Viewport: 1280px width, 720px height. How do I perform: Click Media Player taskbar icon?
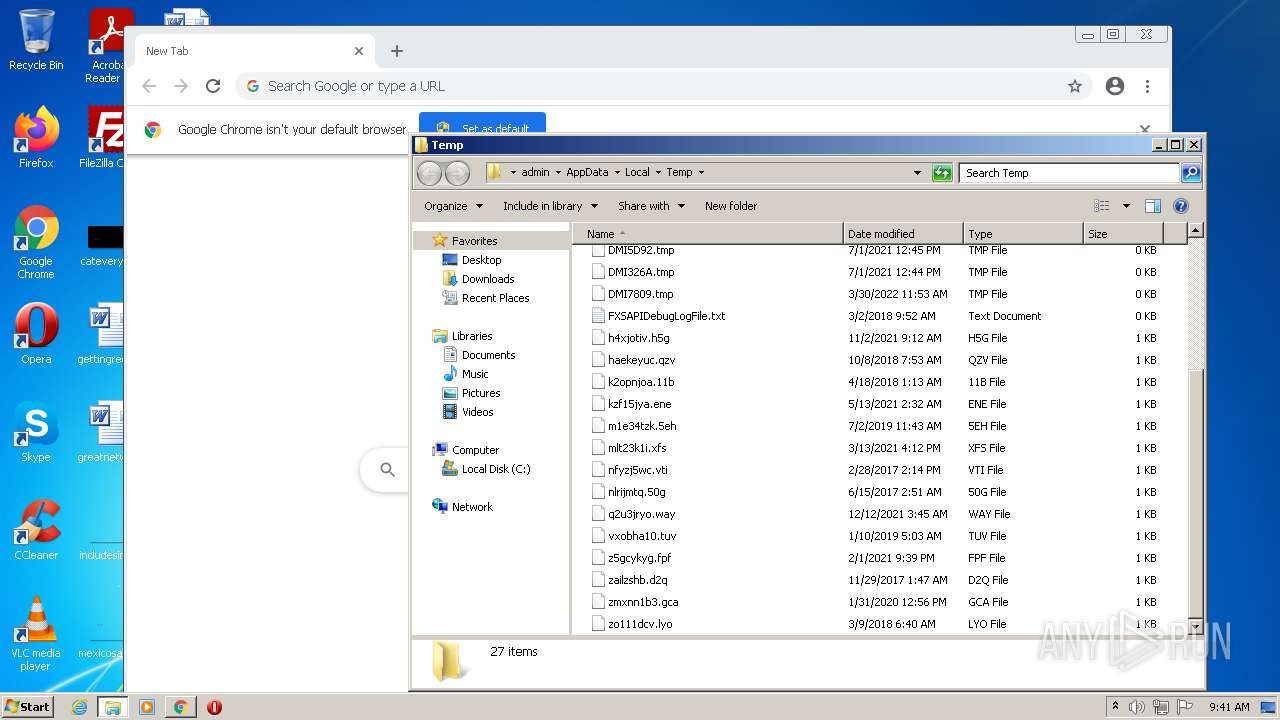coord(147,707)
